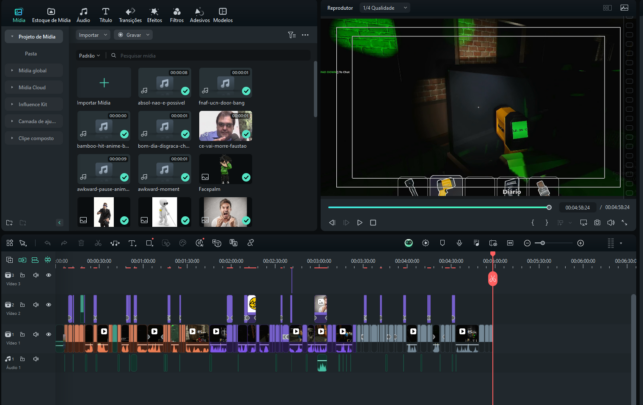Open the Efeitos panel icon
This screenshot has height=405, width=643.
click(x=154, y=13)
